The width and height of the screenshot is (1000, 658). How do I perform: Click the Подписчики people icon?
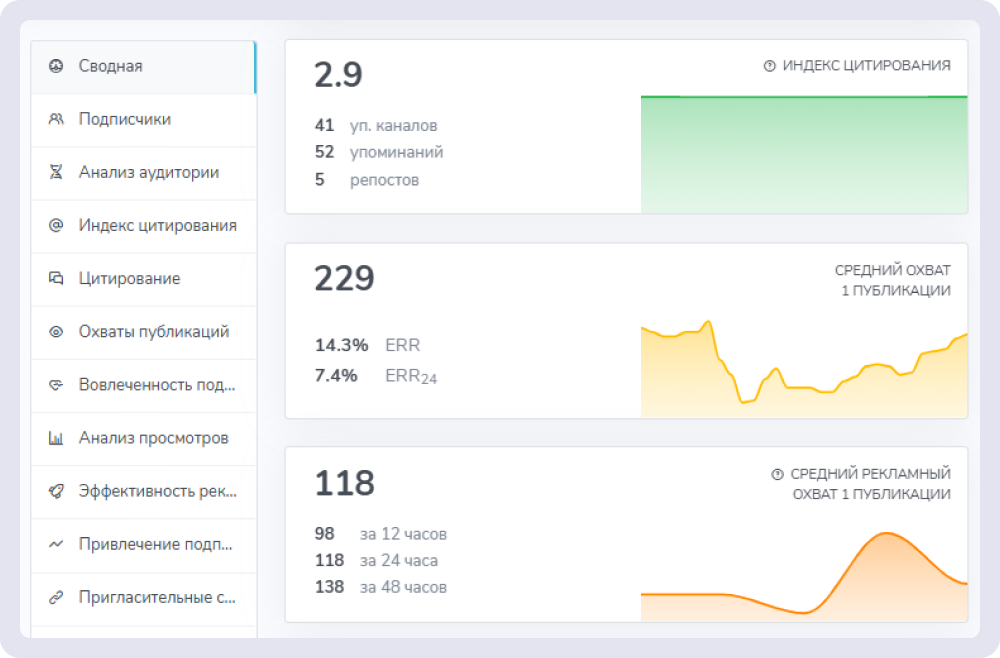(x=56, y=119)
